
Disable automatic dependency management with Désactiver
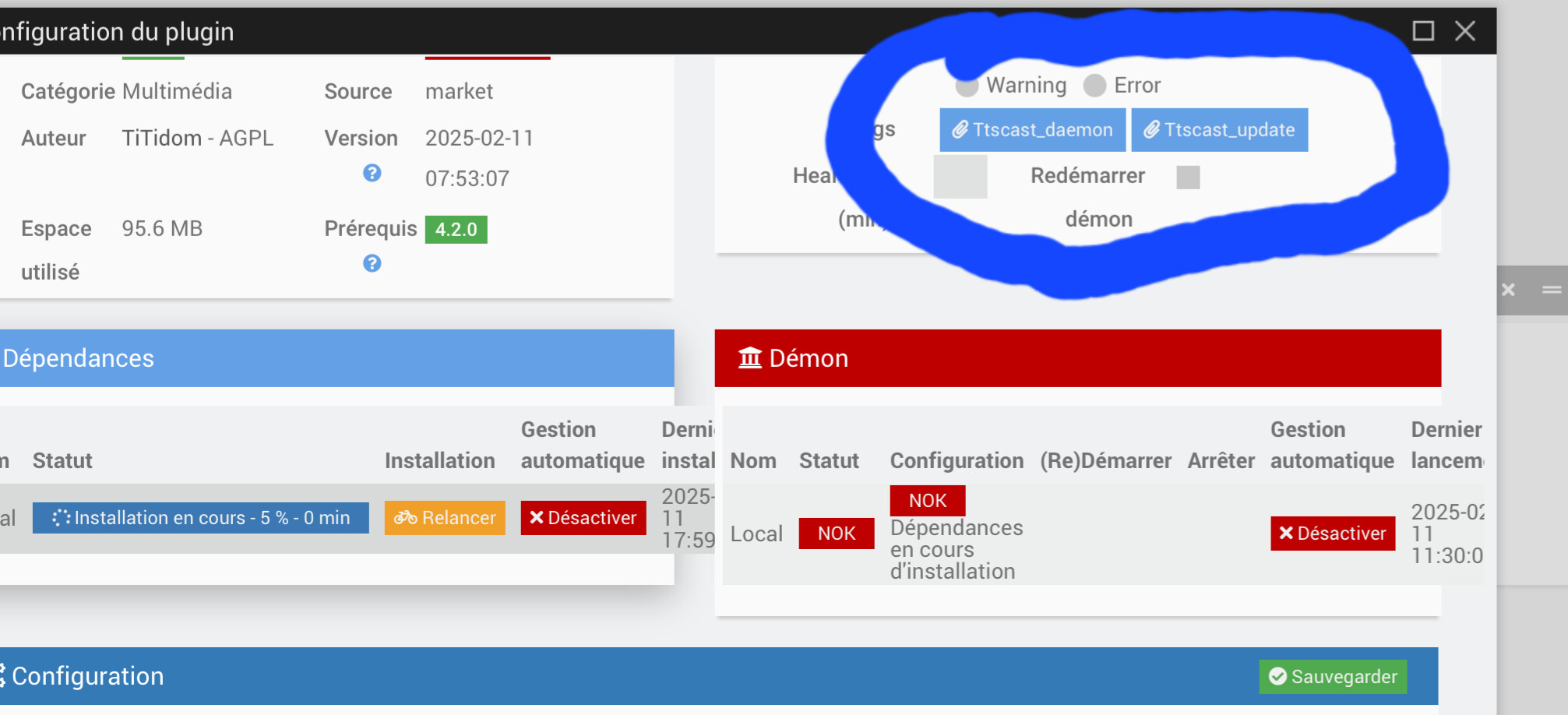[583, 518]
